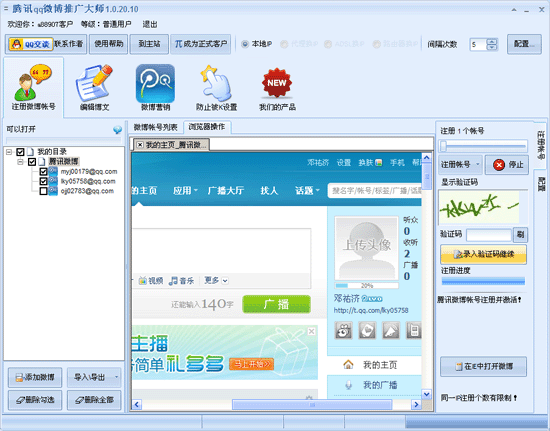Image resolution: width=550 pixels, height=431 pixels.
Task: Click the QQ交谈 penguin button
Action: tap(31, 44)
